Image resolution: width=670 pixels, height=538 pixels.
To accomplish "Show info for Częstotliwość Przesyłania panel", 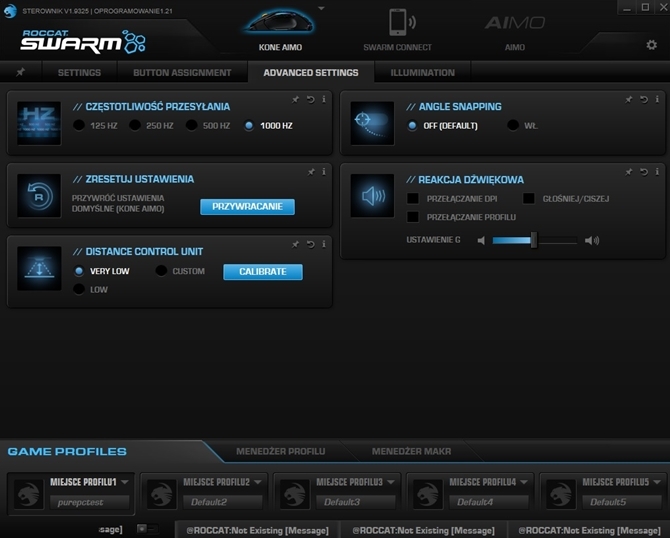I will coord(324,99).
